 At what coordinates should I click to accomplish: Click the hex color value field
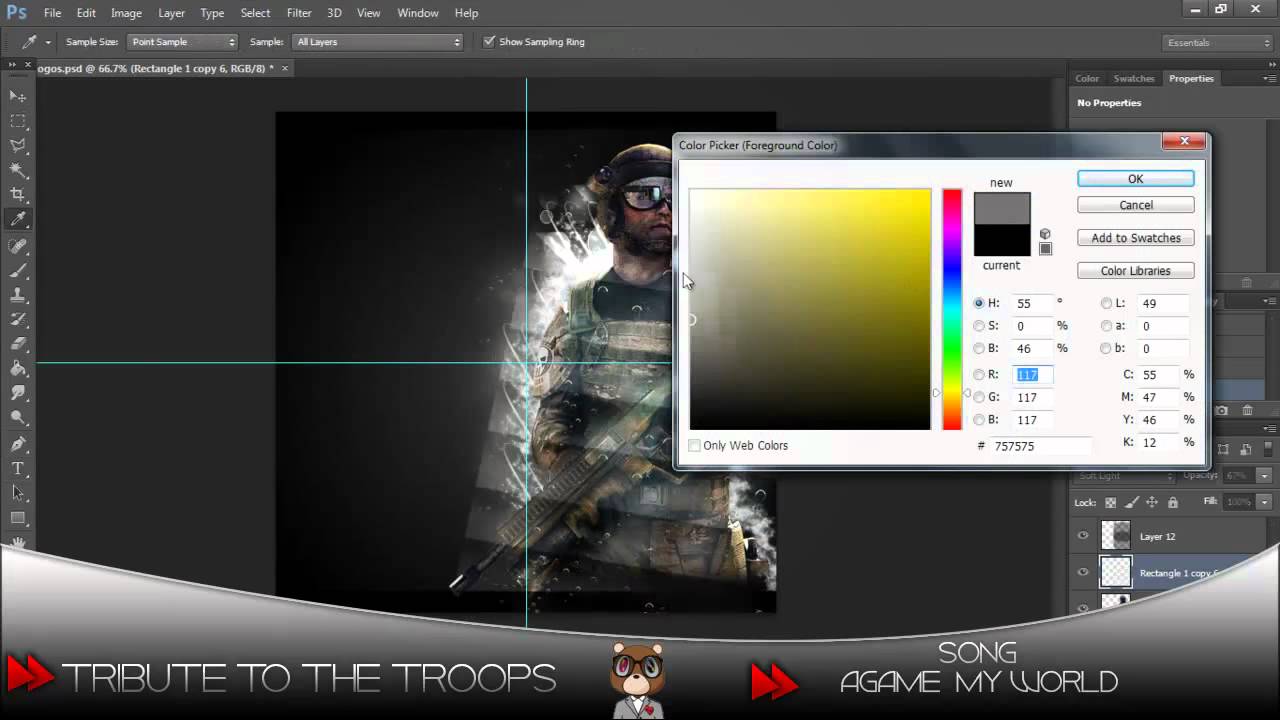[x=1039, y=446]
